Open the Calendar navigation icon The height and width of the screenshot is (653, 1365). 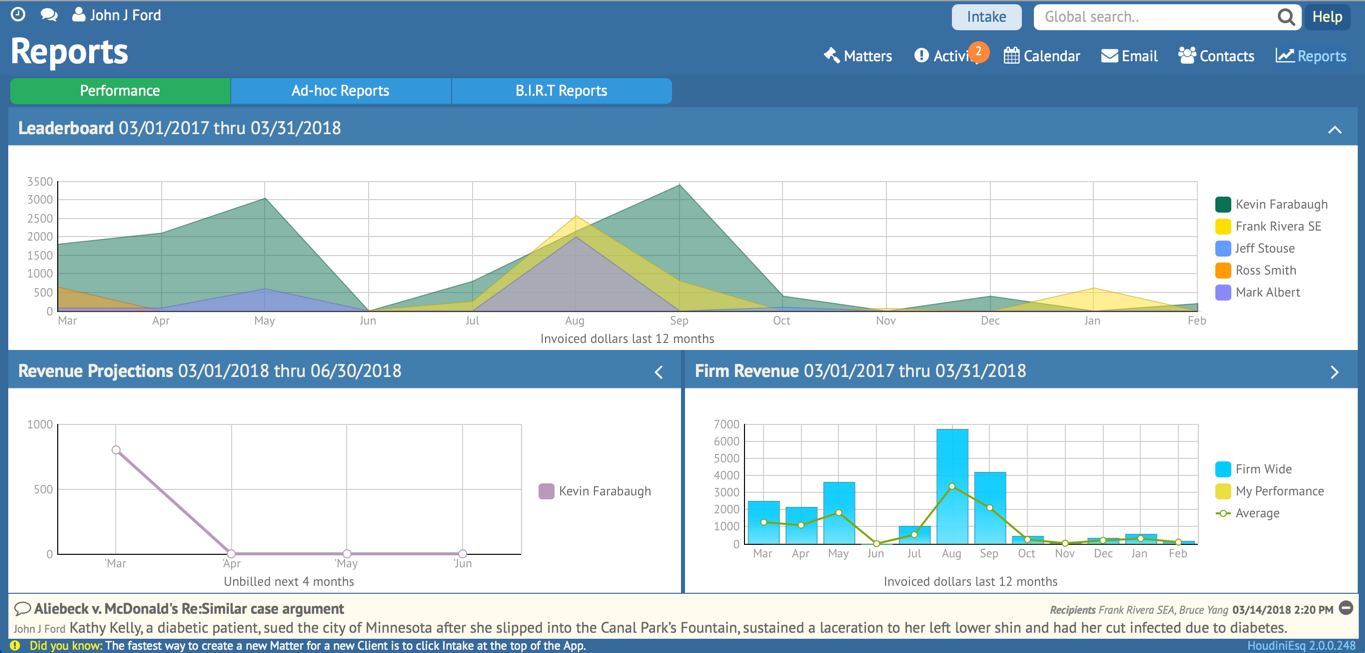click(1012, 56)
